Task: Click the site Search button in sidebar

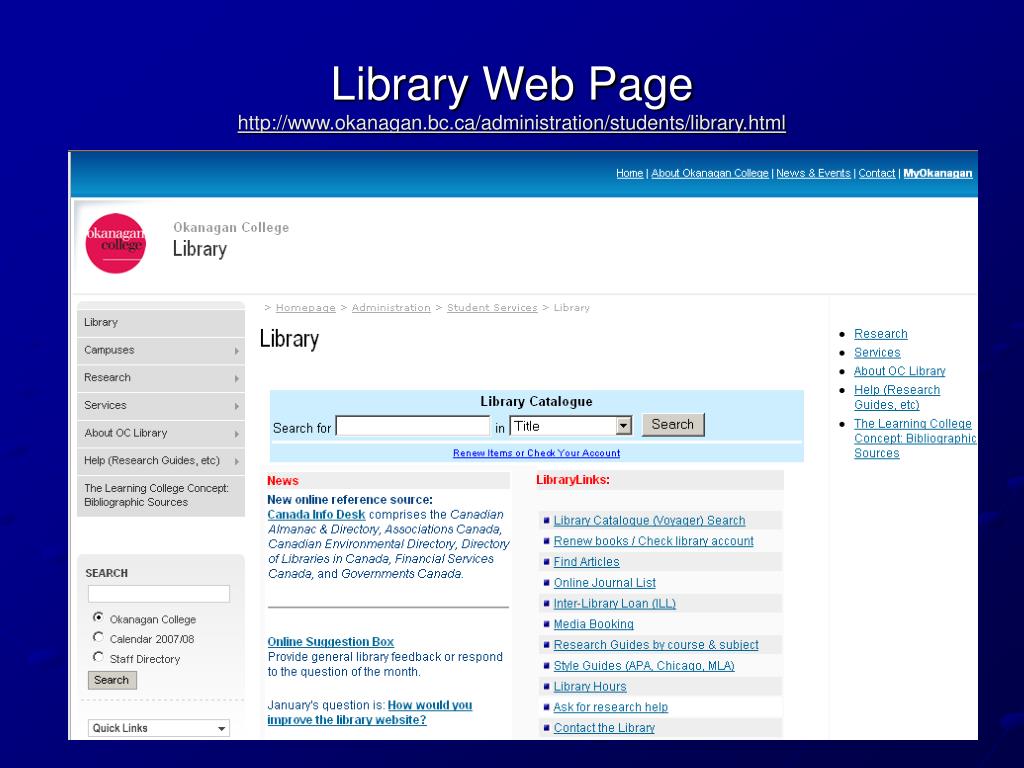Action: (112, 680)
